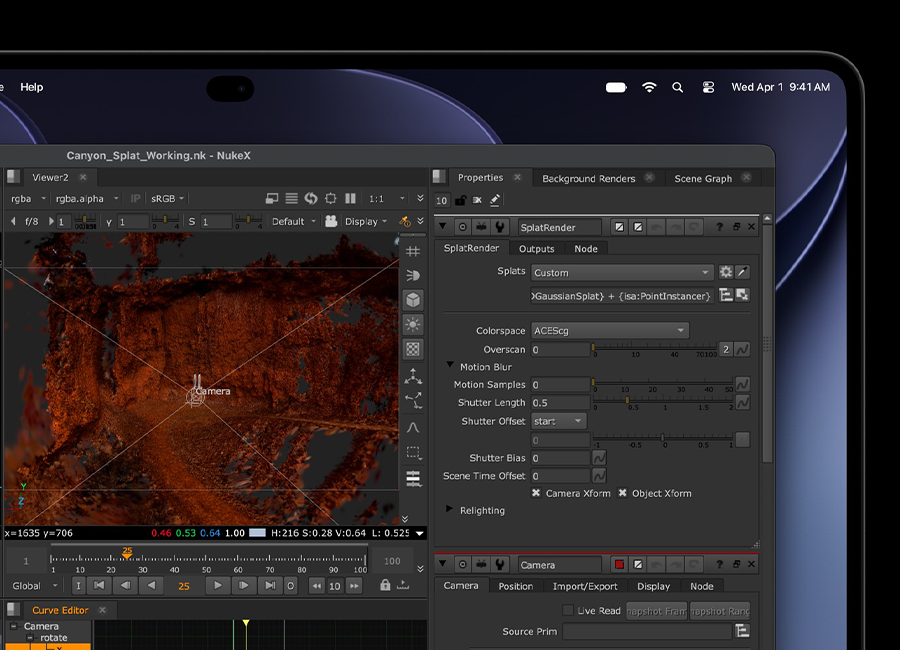900x650 pixels.
Task: Click the lock icon beside the Properties panel count
Action: click(460, 200)
